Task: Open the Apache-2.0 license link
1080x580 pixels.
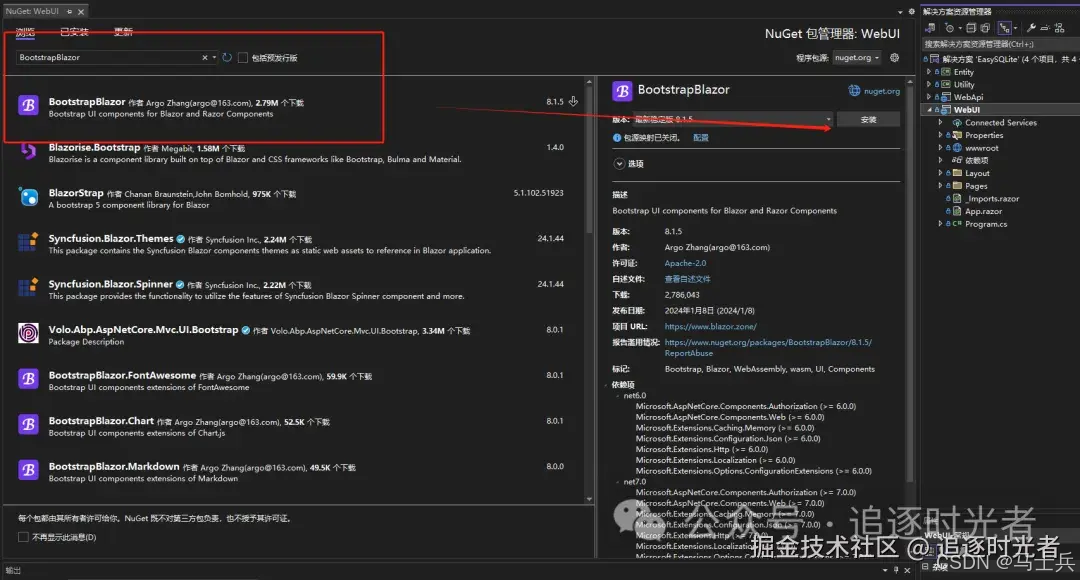Action: click(x=685, y=263)
